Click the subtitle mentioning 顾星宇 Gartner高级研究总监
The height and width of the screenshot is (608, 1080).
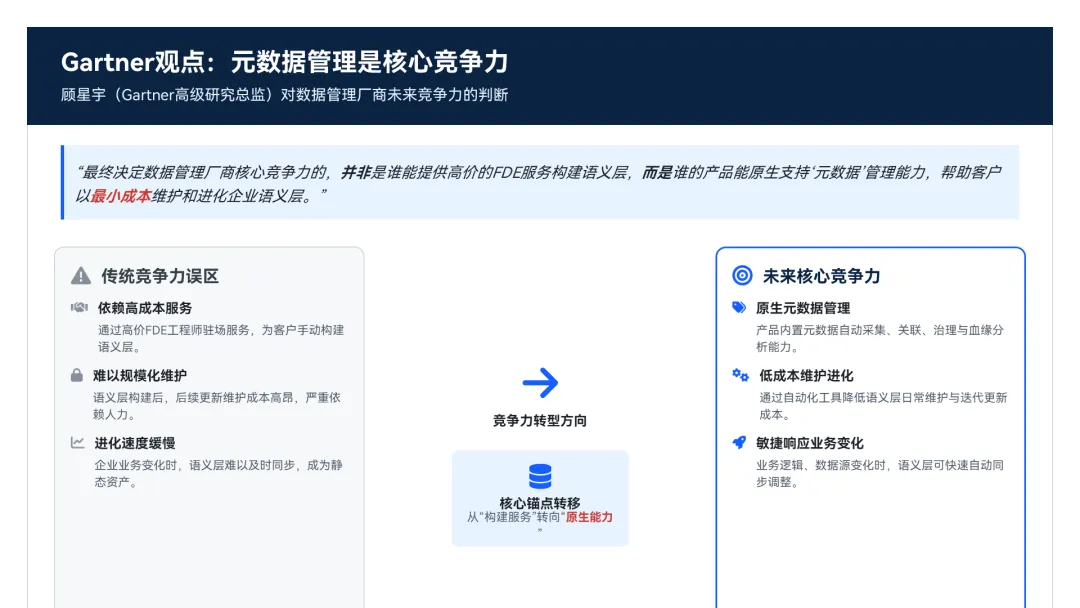[x=284, y=95]
